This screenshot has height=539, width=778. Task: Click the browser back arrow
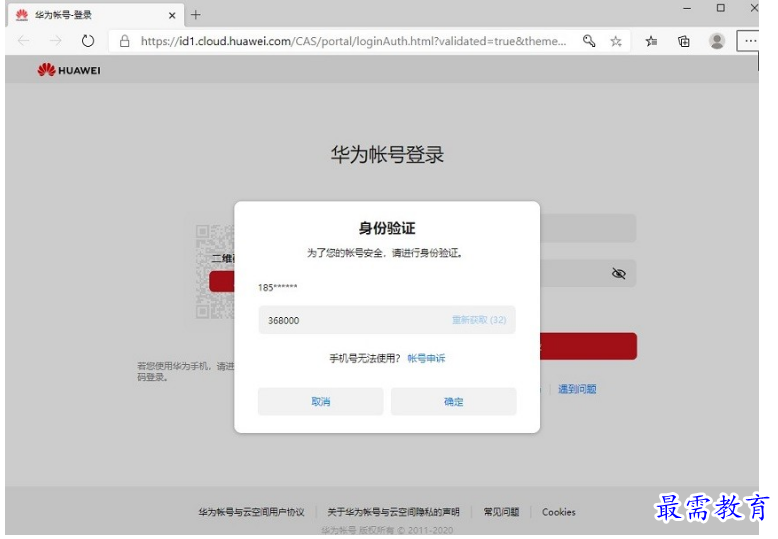tap(23, 41)
